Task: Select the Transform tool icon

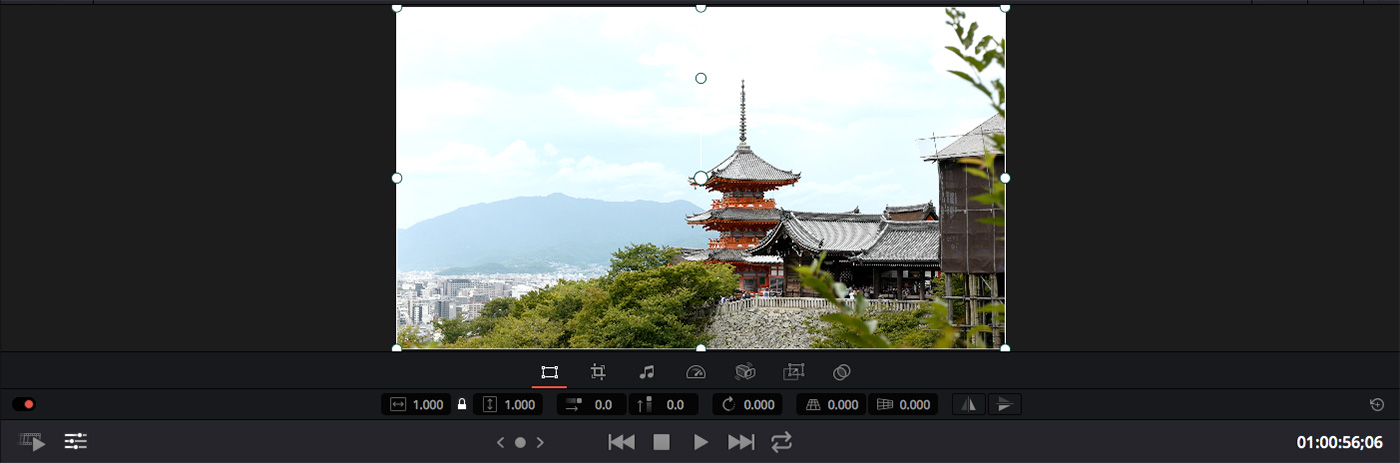Action: coord(549,372)
